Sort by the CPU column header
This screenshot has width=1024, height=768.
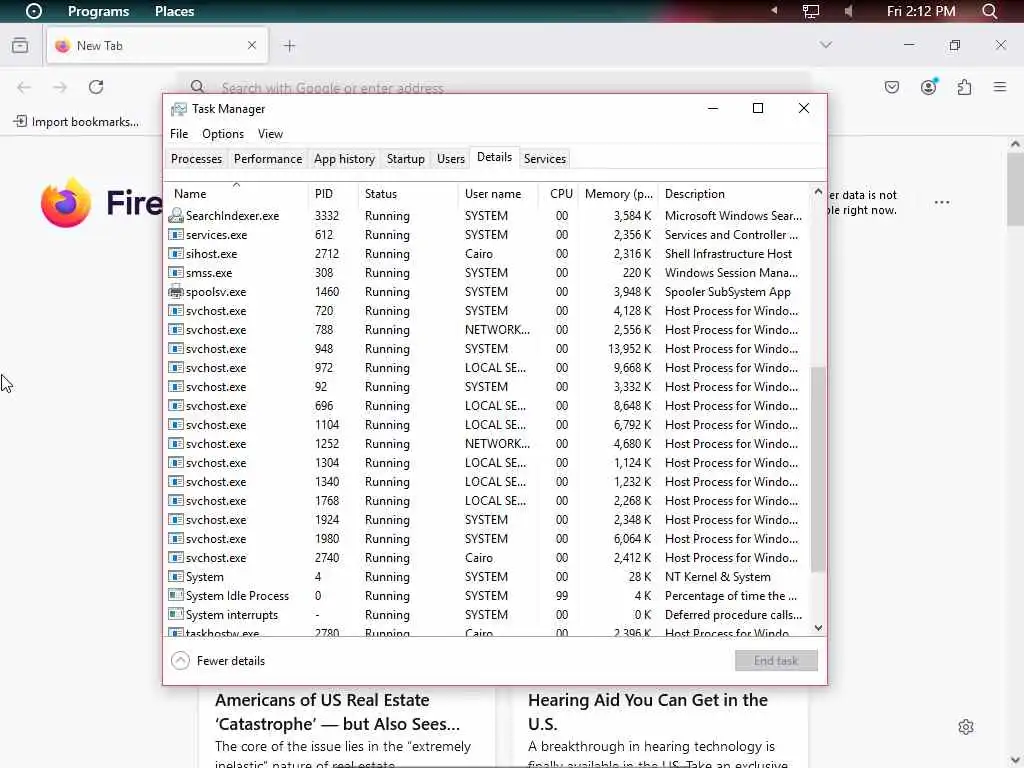[559, 194]
